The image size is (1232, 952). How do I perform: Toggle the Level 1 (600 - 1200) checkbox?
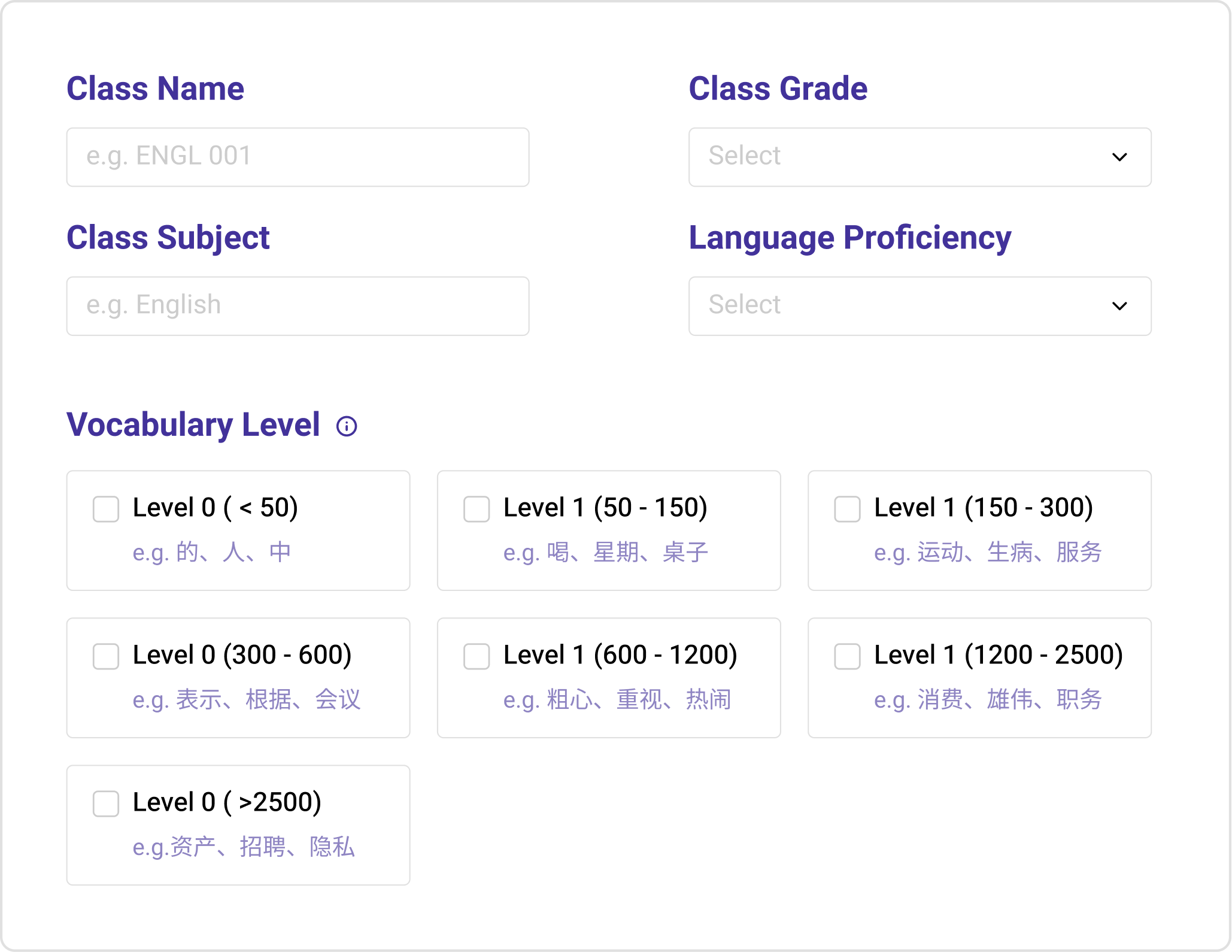point(477,656)
